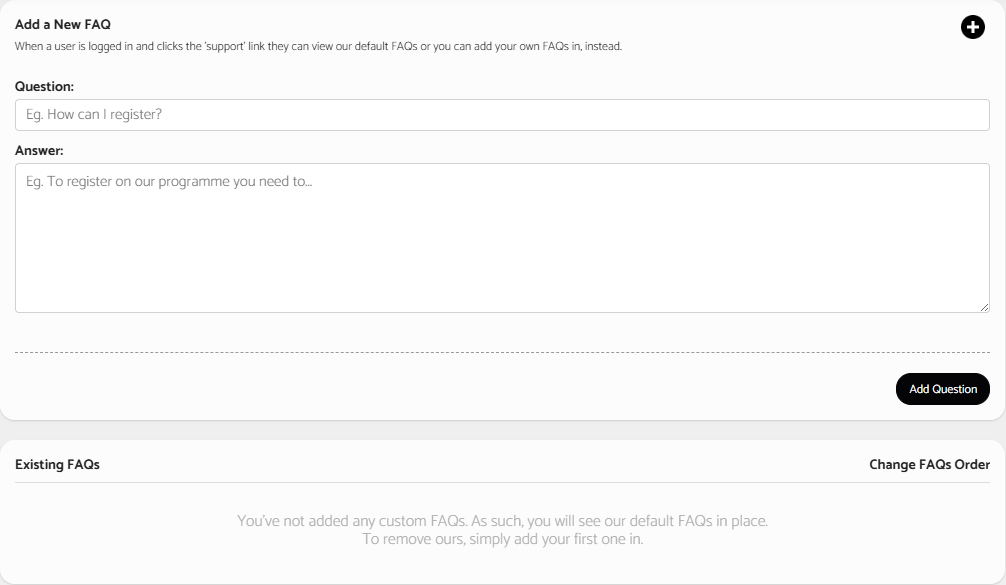The image size is (1006, 585).
Task: Click the 'Question:' field label
Action: (x=44, y=87)
